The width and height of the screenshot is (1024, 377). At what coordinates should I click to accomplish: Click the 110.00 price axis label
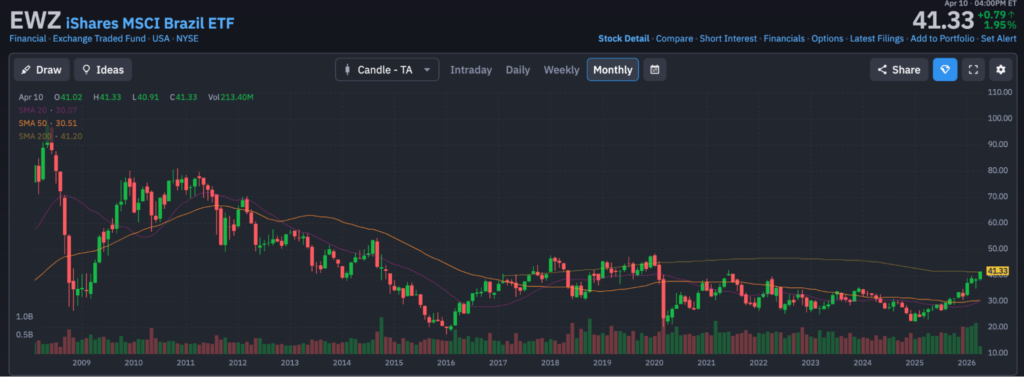point(999,93)
